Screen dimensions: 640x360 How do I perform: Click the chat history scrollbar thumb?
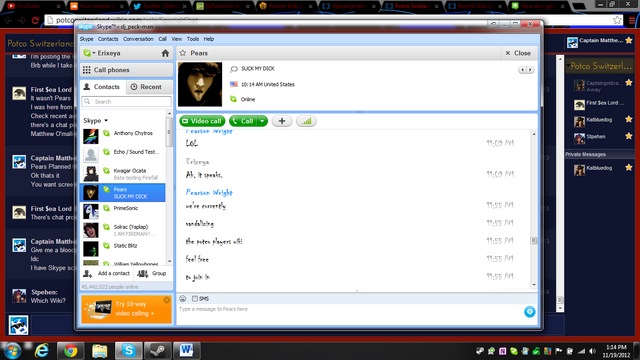point(533,240)
